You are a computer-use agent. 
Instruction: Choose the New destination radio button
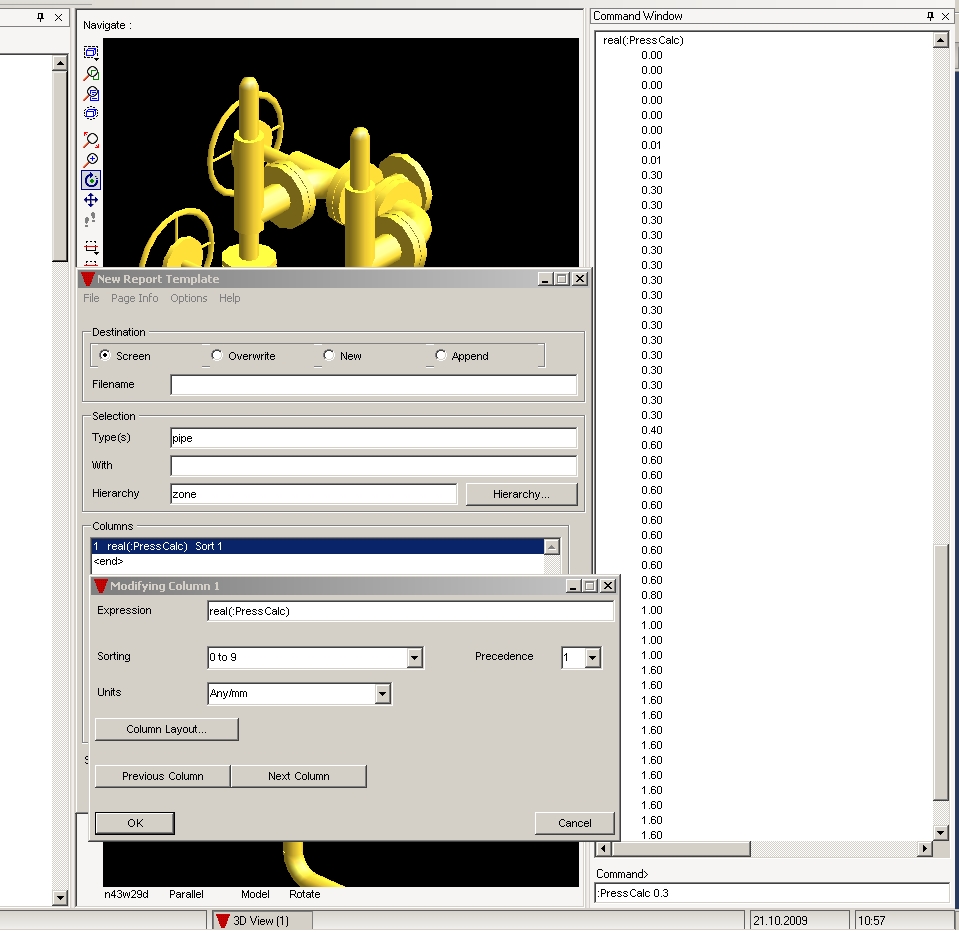328,355
